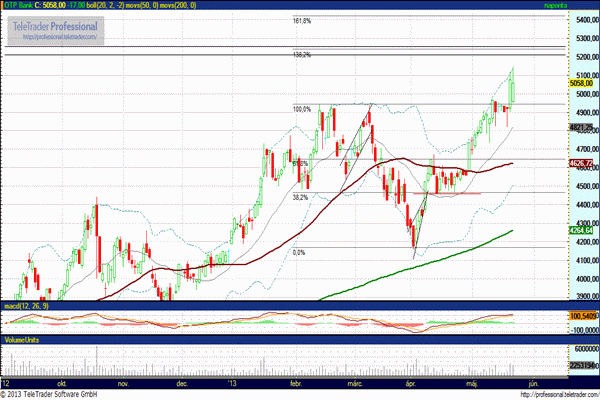Screen dimensions: 600x400
Task: Click the '13 year marker on time axis
Action: point(232,384)
